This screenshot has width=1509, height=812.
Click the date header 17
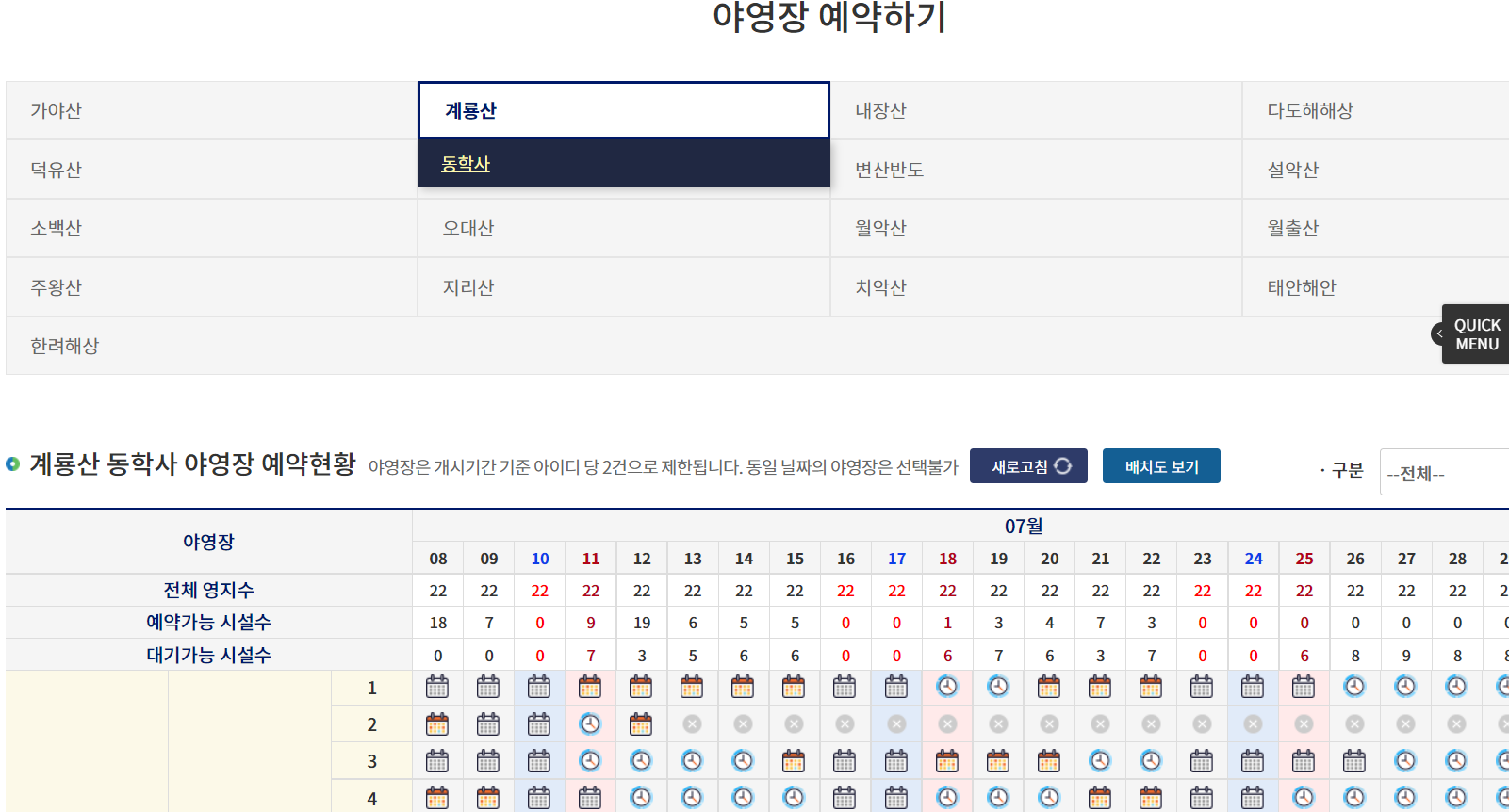point(896,559)
